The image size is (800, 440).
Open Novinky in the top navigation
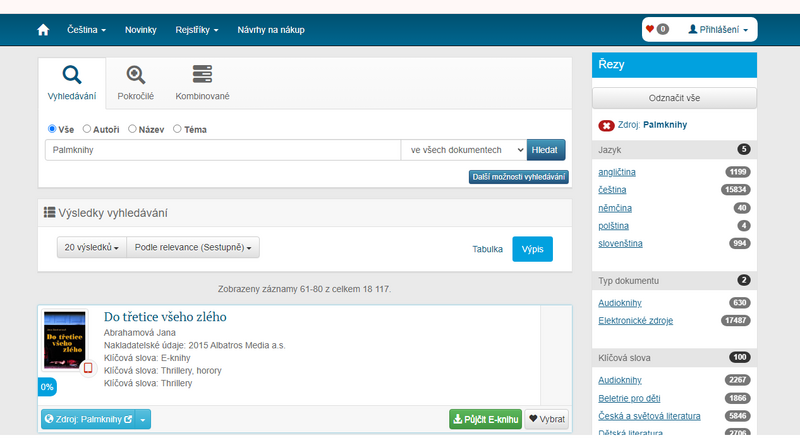pos(140,30)
